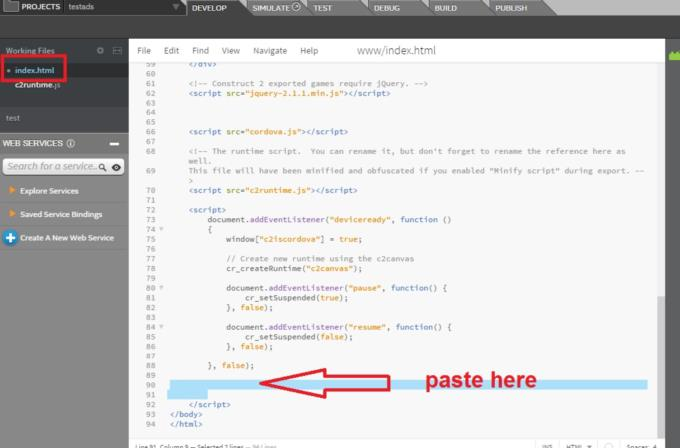The image size is (680, 448).
Task: Open the HTML language dropdown in status bar
Action: [x=579, y=446]
